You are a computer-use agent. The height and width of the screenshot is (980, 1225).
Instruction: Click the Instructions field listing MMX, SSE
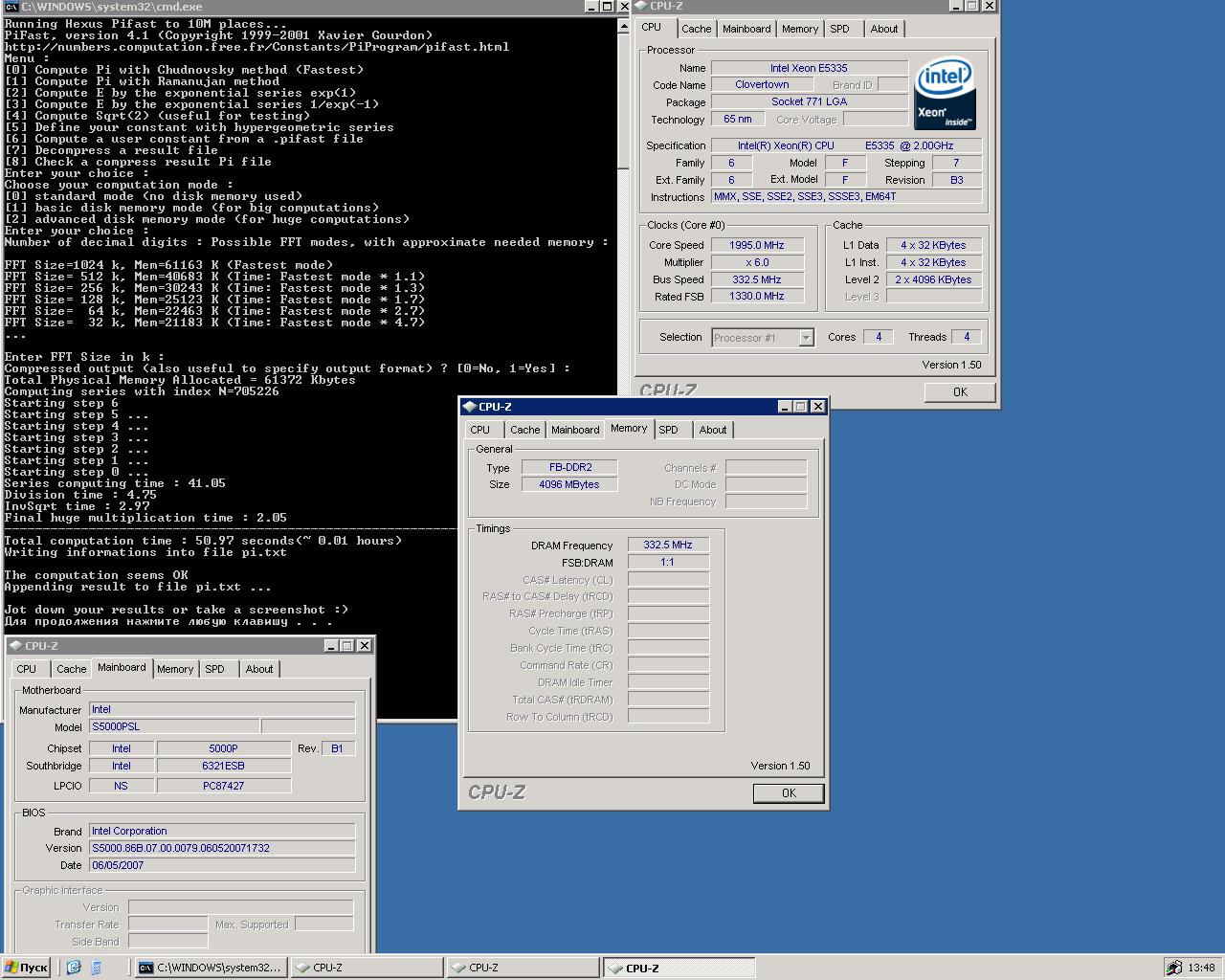(846, 196)
